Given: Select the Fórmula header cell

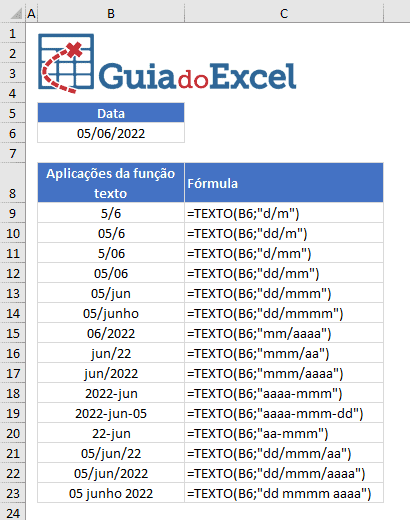Looking at the screenshot, I should click(284, 183).
